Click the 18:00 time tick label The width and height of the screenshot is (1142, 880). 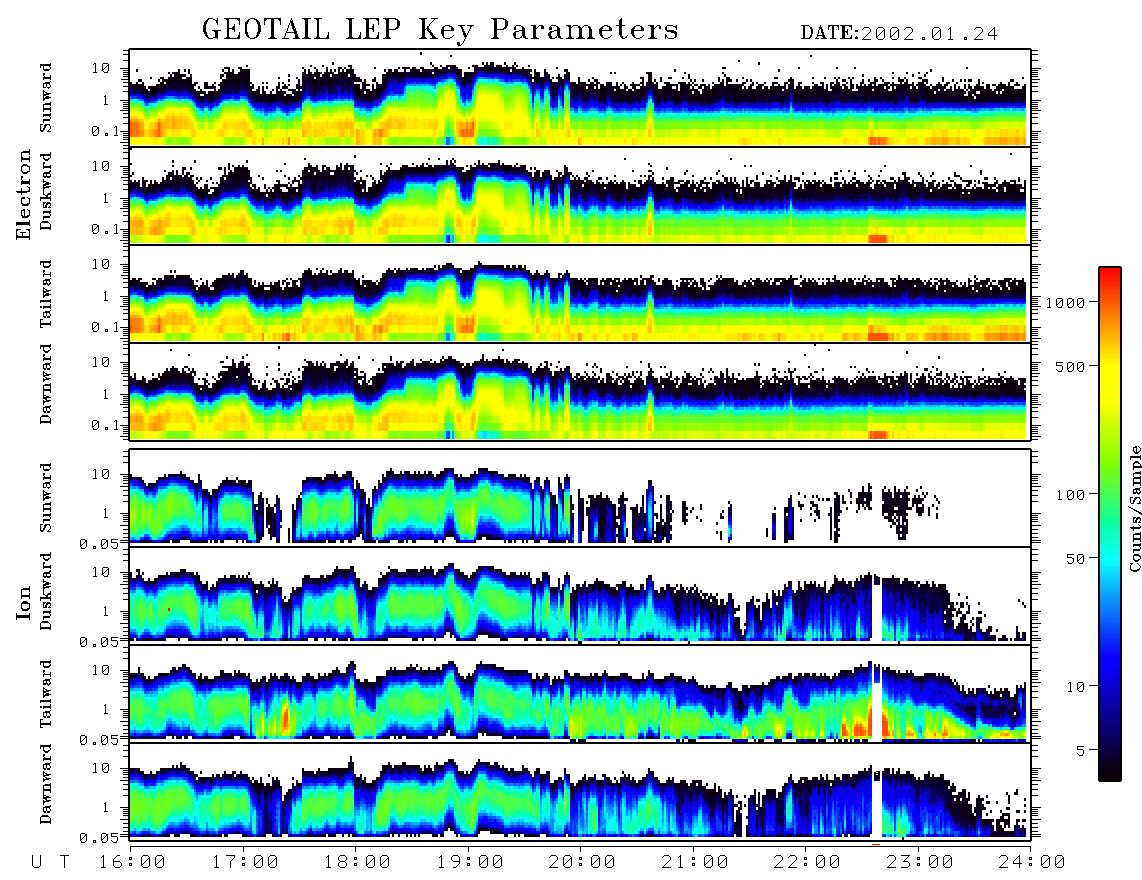pos(358,862)
